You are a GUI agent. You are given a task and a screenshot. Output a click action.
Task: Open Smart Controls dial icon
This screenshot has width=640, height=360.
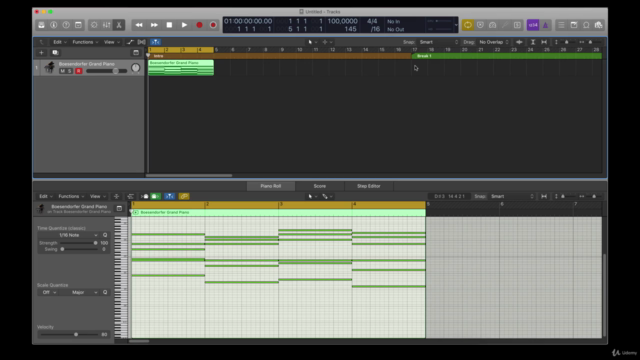pyautogui.click(x=94, y=25)
